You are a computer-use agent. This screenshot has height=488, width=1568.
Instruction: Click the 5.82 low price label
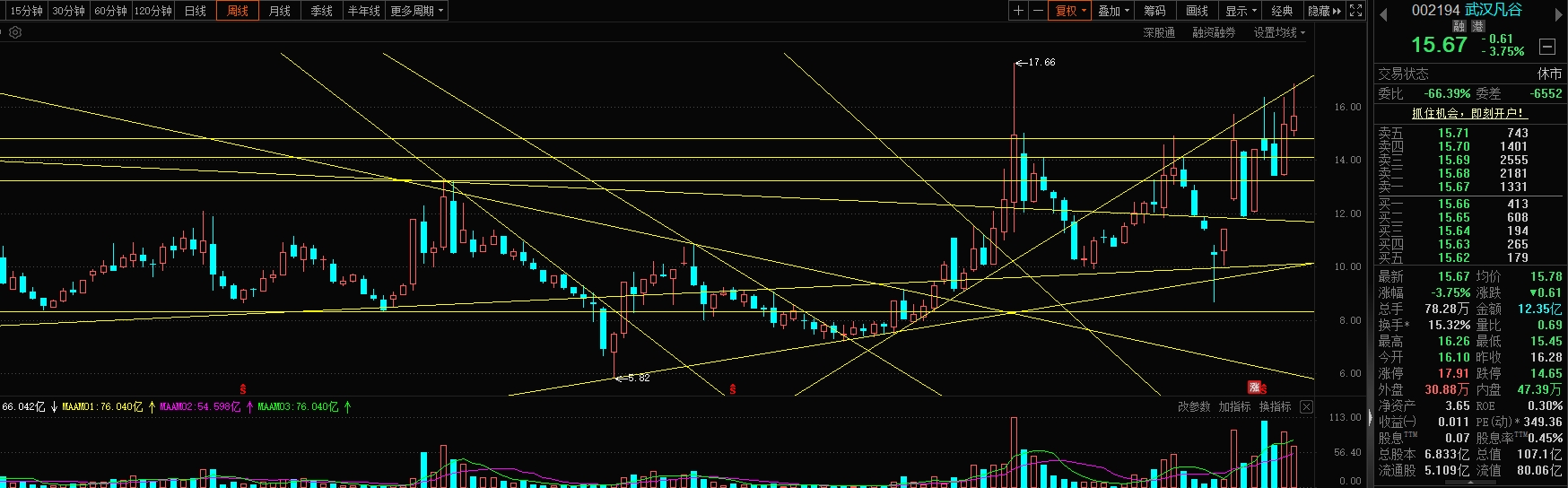[639, 379]
